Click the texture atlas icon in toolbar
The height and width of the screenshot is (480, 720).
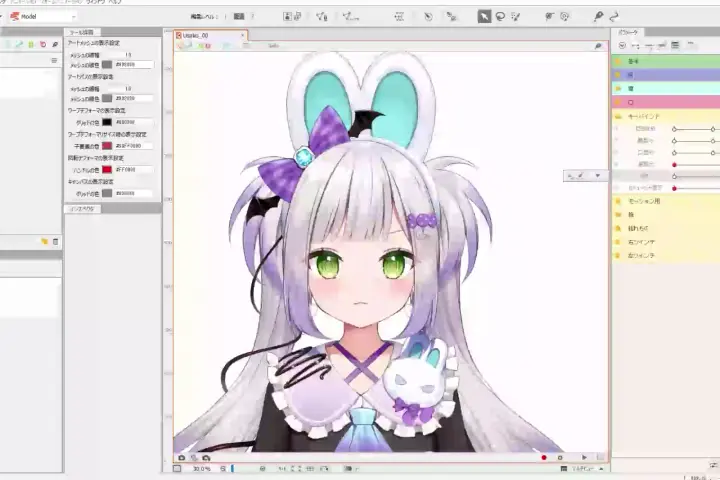point(287,17)
